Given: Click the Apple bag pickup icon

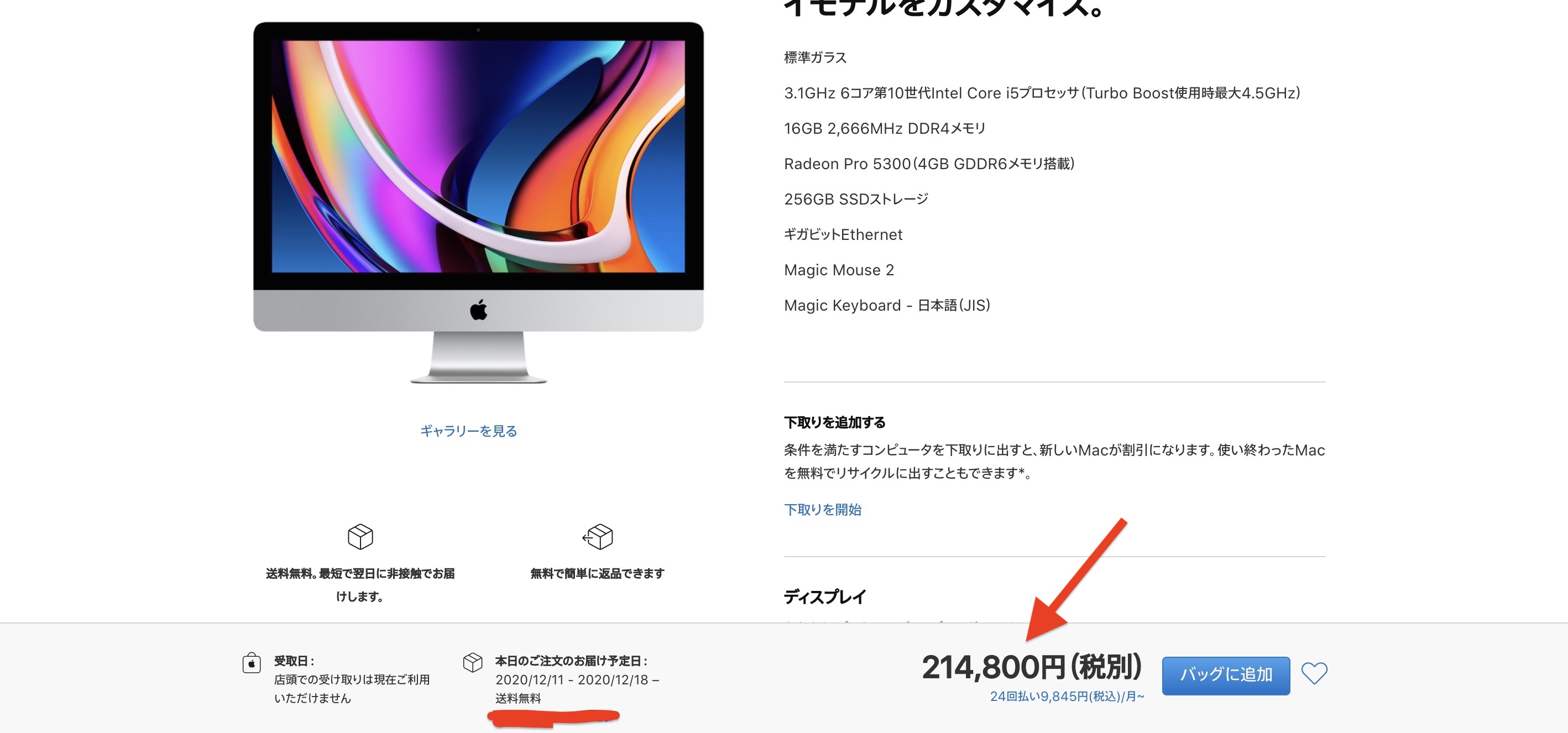Looking at the screenshot, I should pos(252,662).
